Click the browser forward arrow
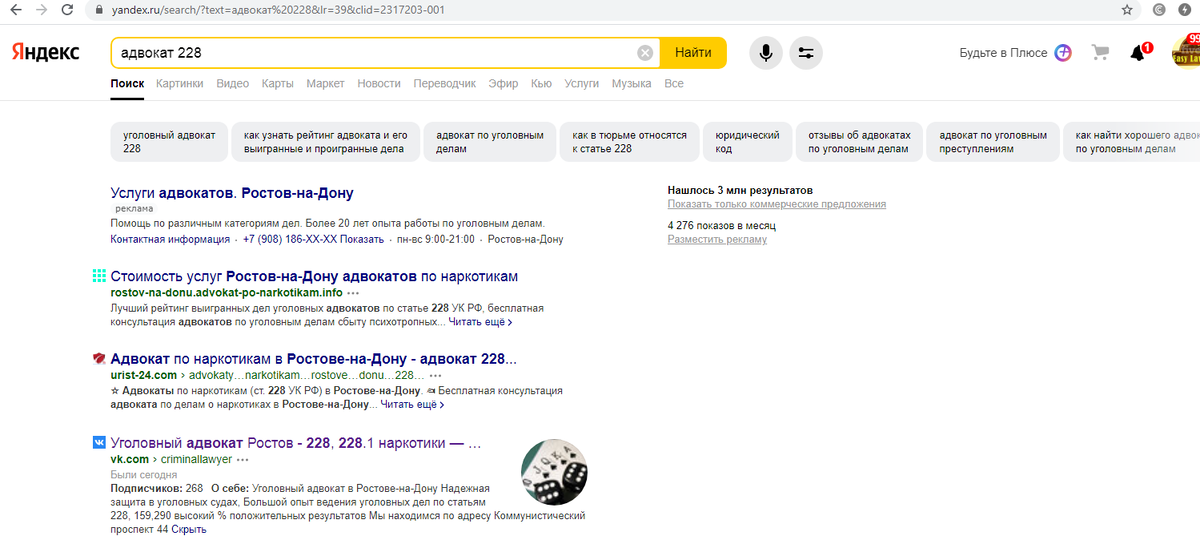 (x=41, y=10)
